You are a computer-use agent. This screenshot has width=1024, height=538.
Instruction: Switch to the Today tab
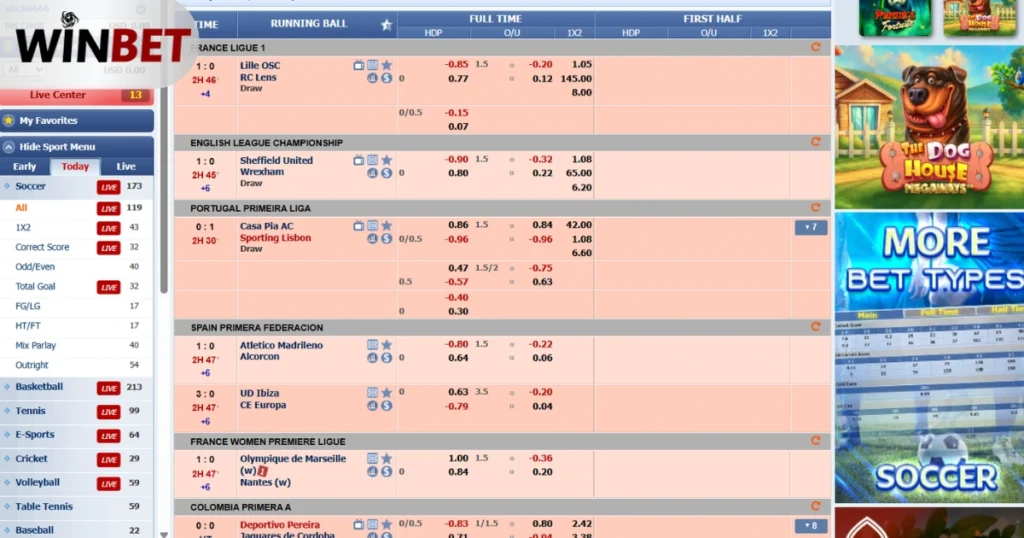(x=75, y=166)
